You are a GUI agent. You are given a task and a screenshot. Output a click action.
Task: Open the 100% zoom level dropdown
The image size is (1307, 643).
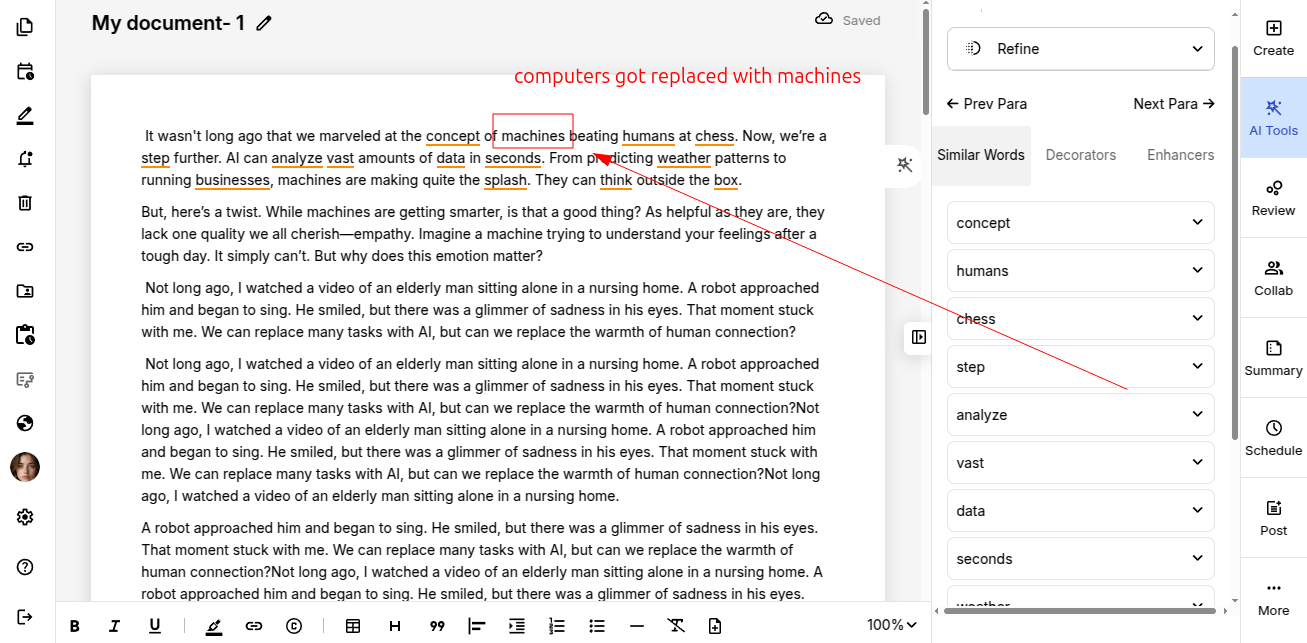click(x=892, y=625)
